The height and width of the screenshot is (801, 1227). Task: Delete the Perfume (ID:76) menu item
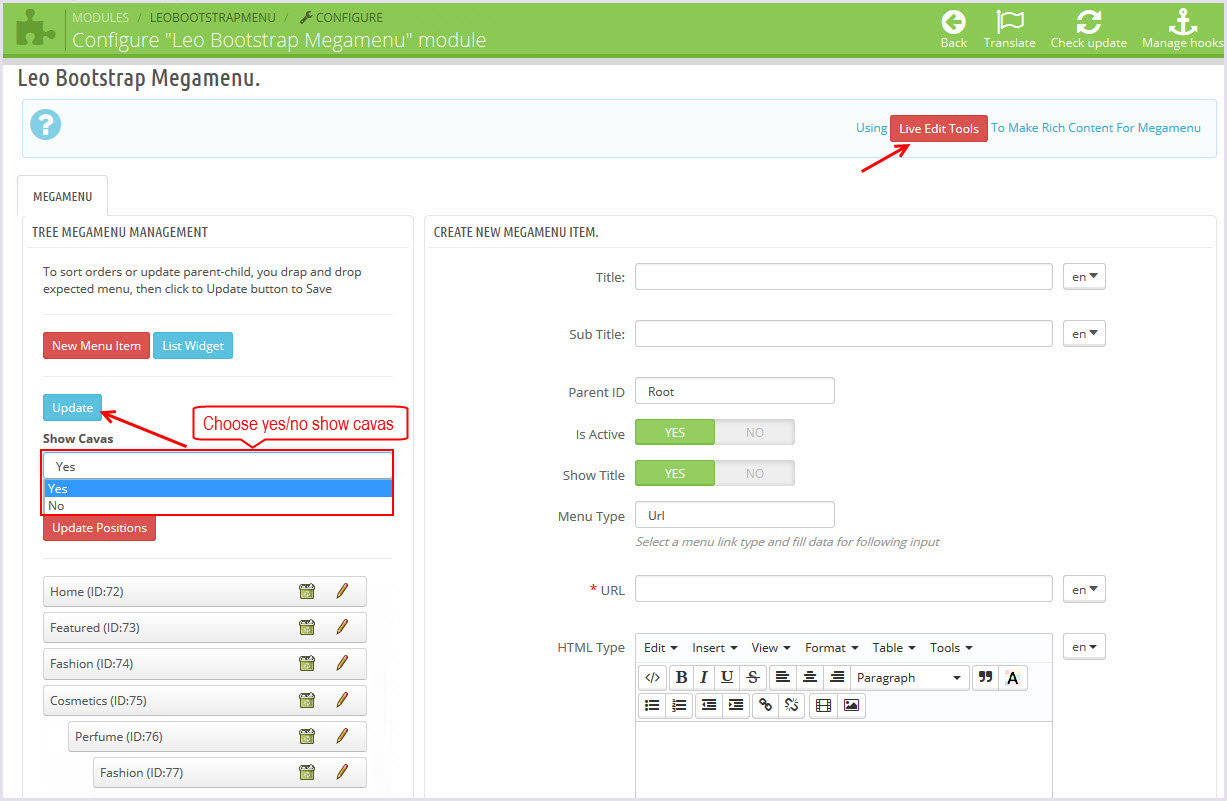[x=307, y=736]
